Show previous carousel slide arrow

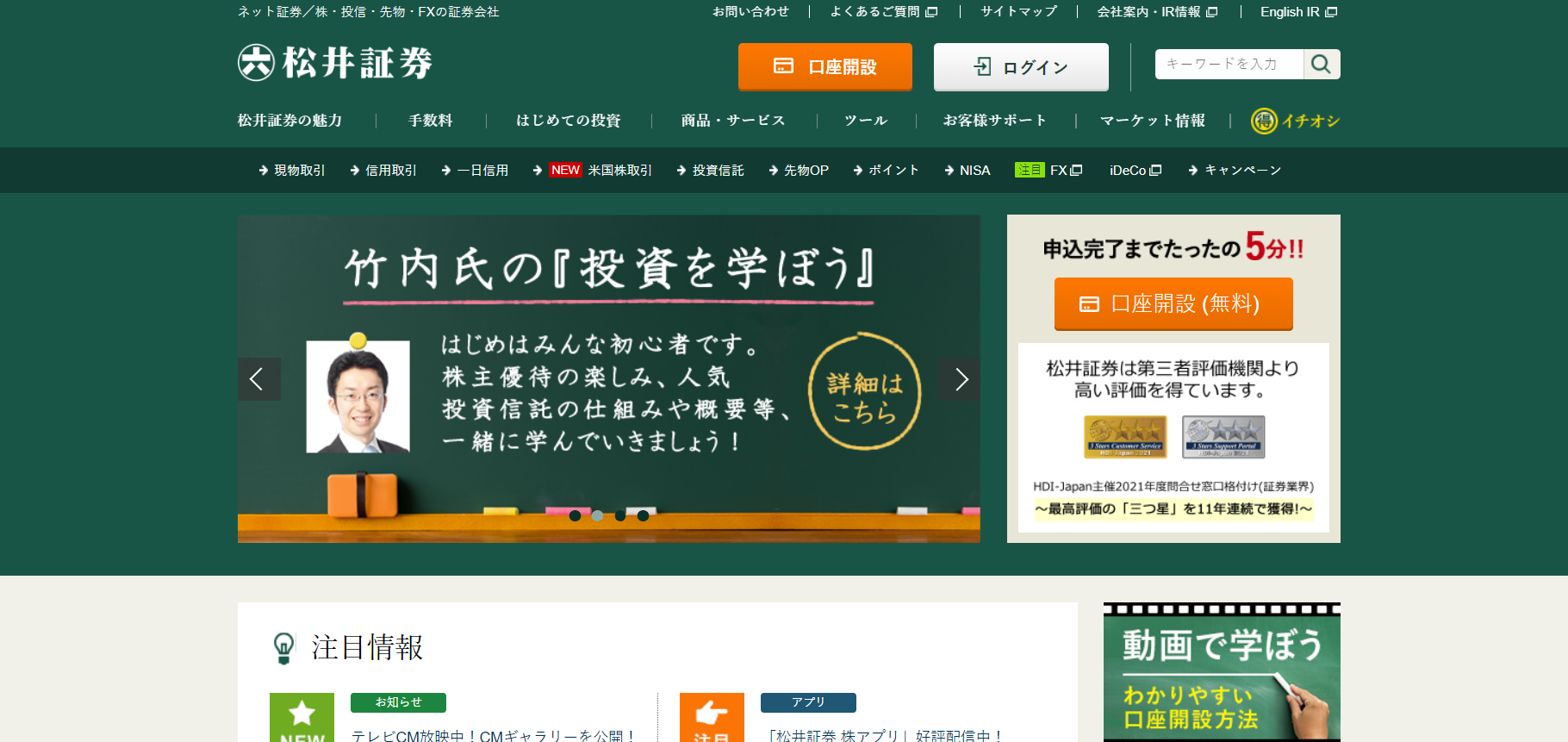259,379
